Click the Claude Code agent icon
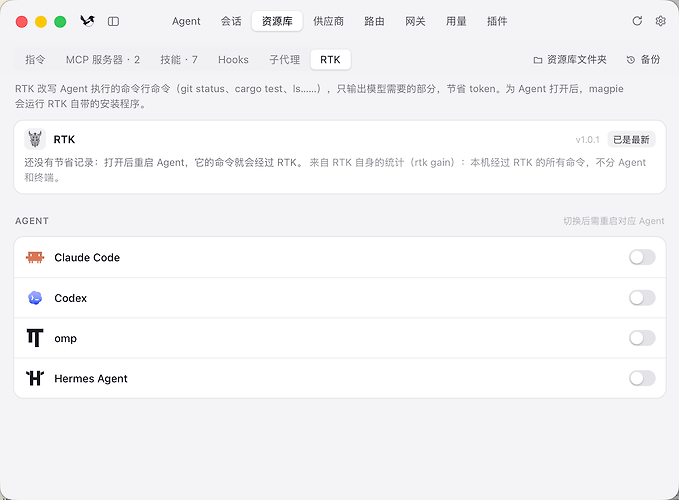 click(x=35, y=257)
